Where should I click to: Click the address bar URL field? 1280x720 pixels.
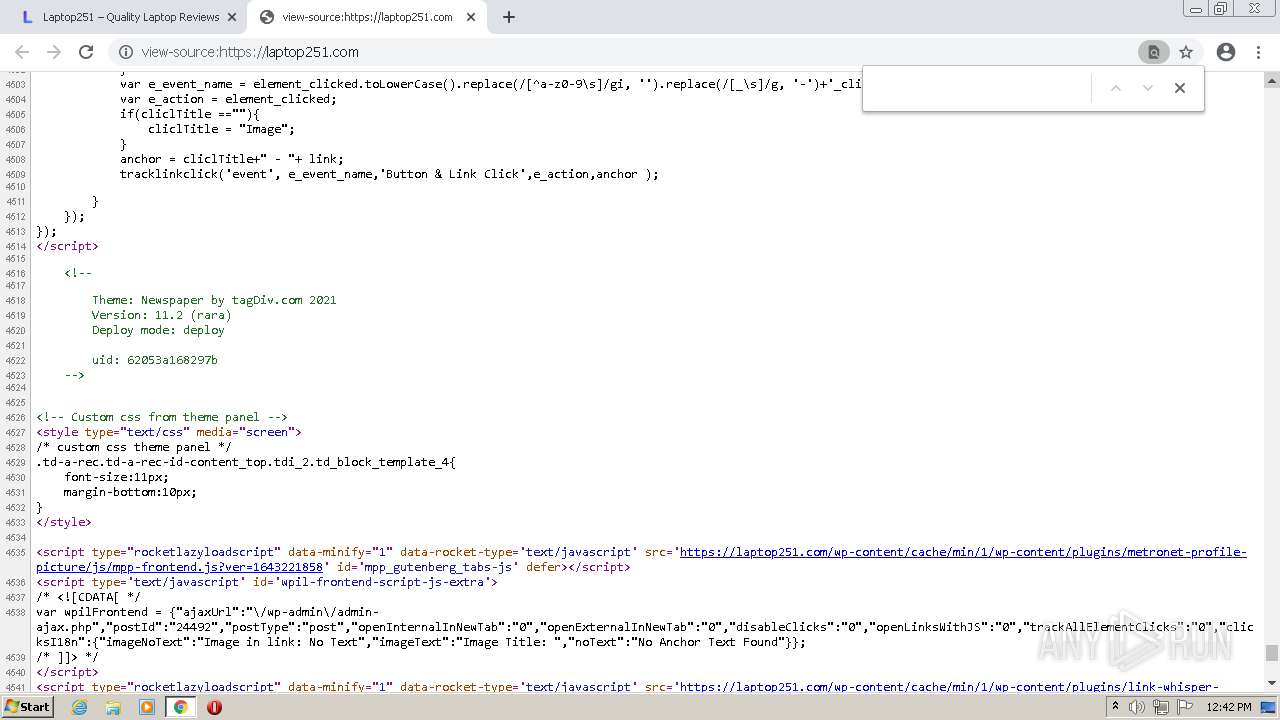tap(630, 52)
